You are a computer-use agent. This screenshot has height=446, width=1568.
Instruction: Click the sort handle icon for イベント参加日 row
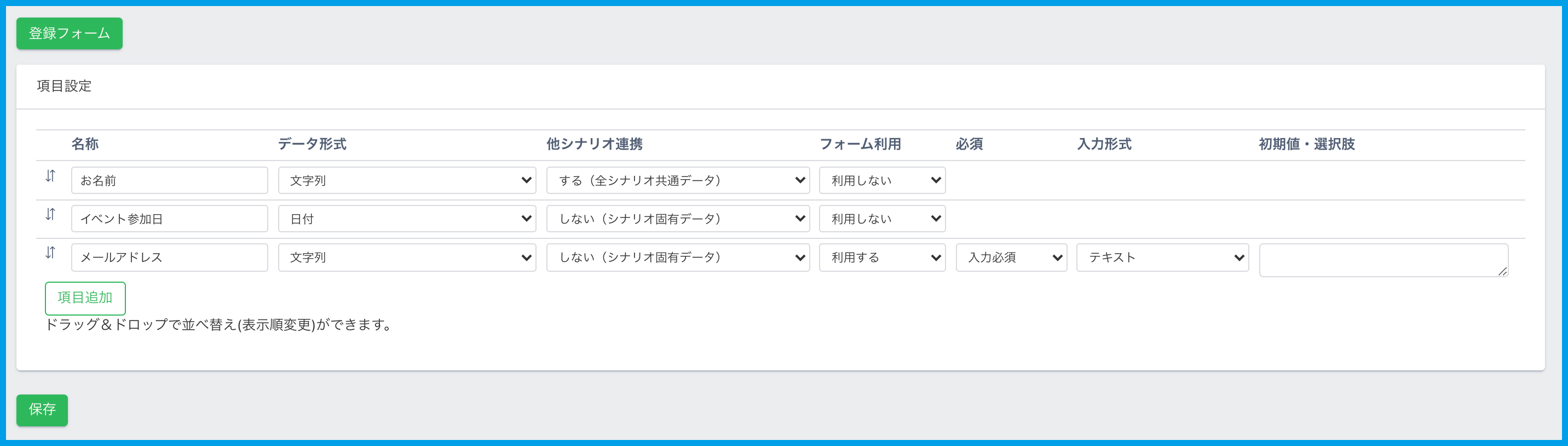(x=50, y=214)
